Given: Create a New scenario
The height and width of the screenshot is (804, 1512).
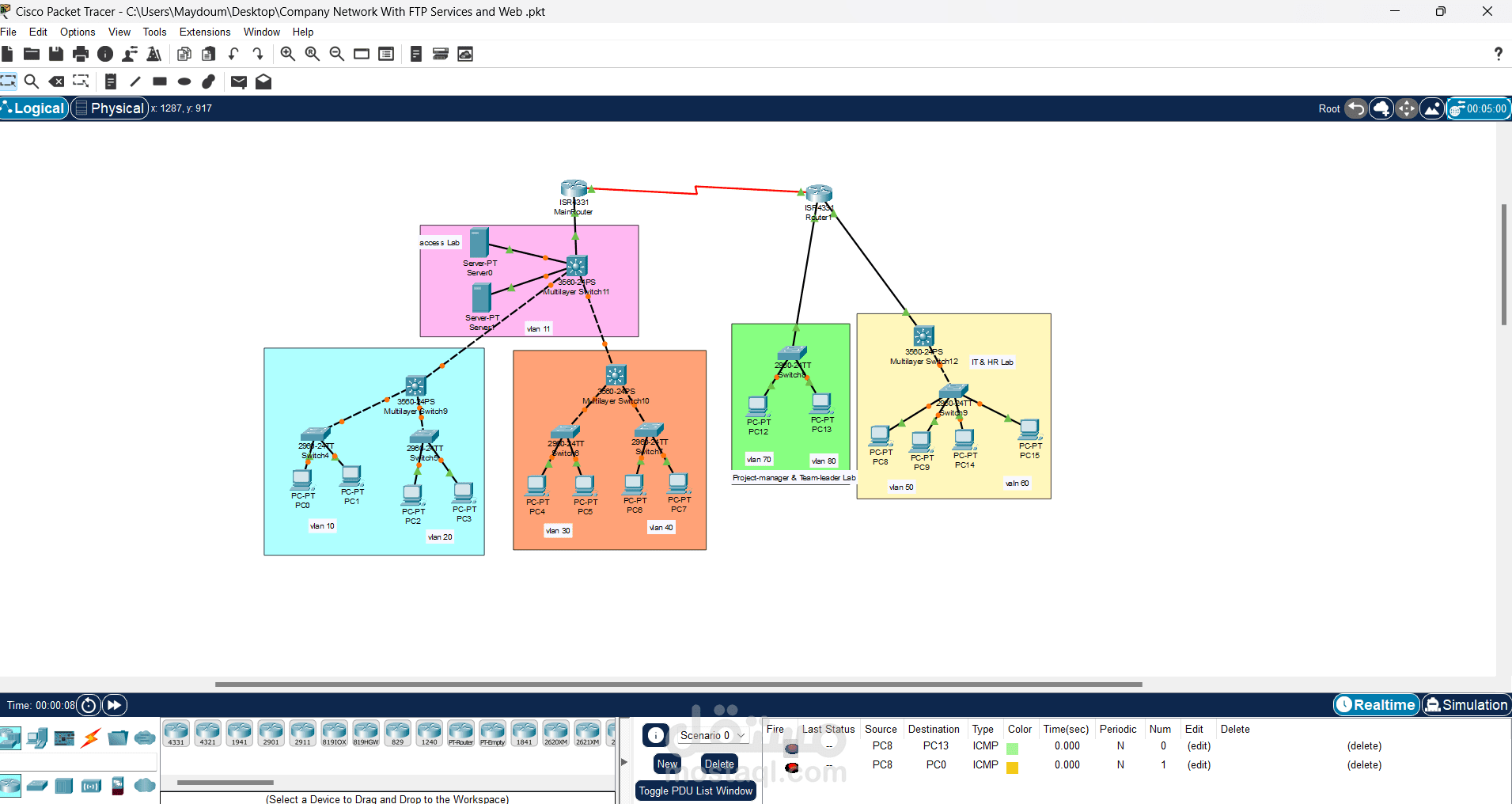Looking at the screenshot, I should pos(666,764).
